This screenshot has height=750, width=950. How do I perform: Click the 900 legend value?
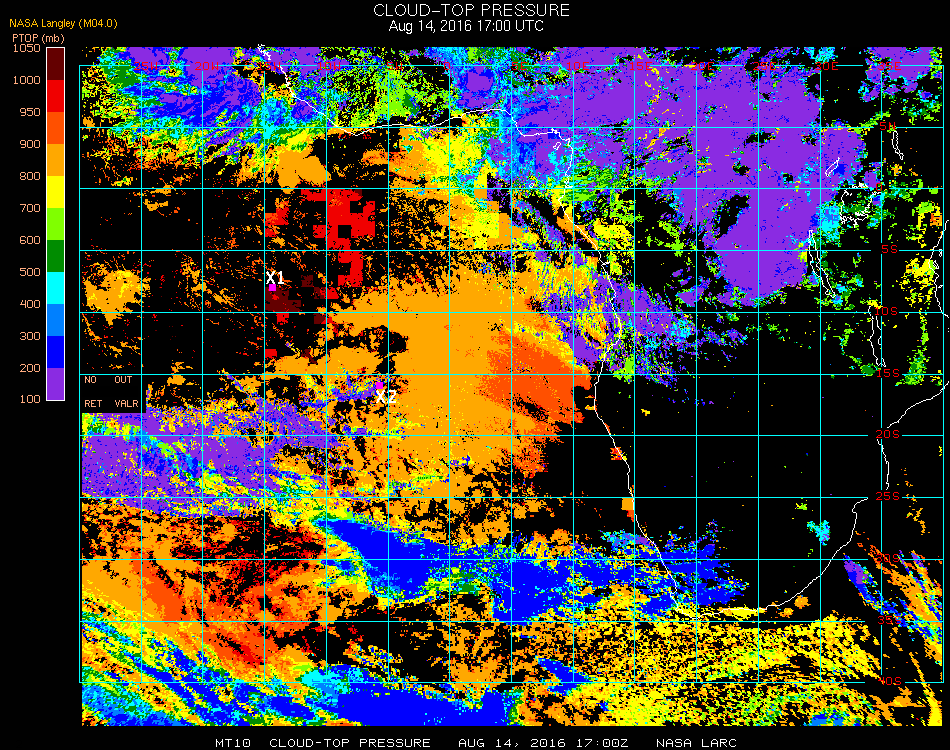(x=30, y=144)
